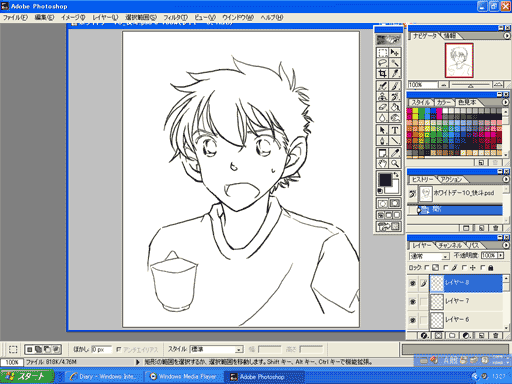Select the Pen tool
Image resolution: width=512 pixels, height=384 pixels.
click(382, 140)
